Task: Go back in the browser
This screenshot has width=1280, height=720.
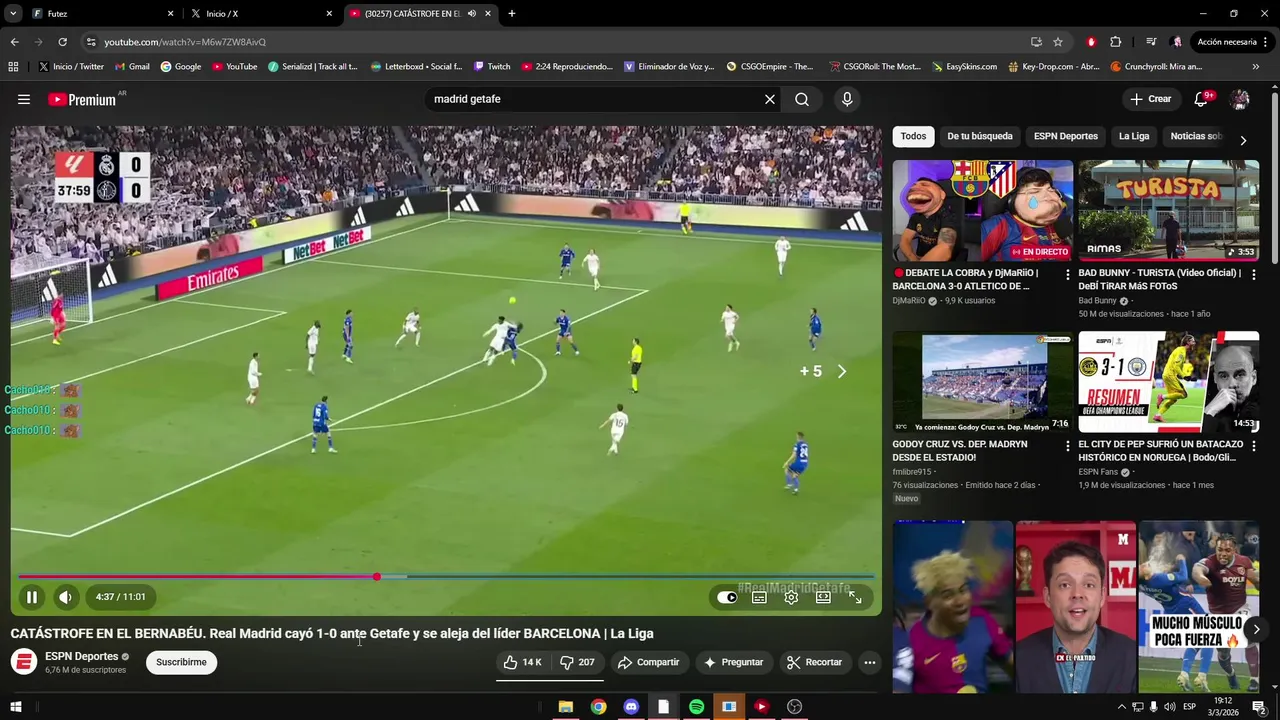Action: click(14, 42)
